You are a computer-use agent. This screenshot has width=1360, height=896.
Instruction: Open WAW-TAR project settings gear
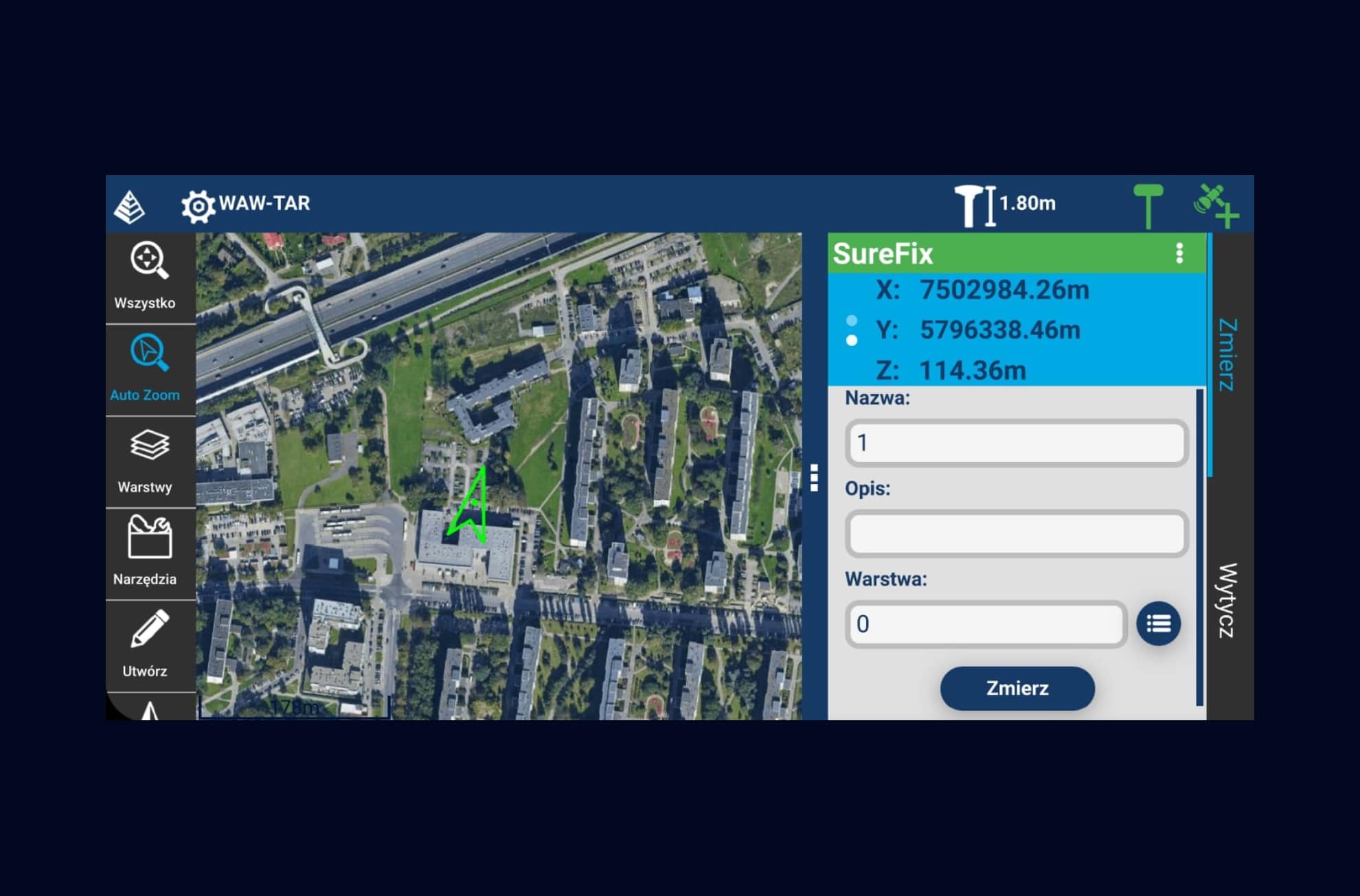pos(198,205)
